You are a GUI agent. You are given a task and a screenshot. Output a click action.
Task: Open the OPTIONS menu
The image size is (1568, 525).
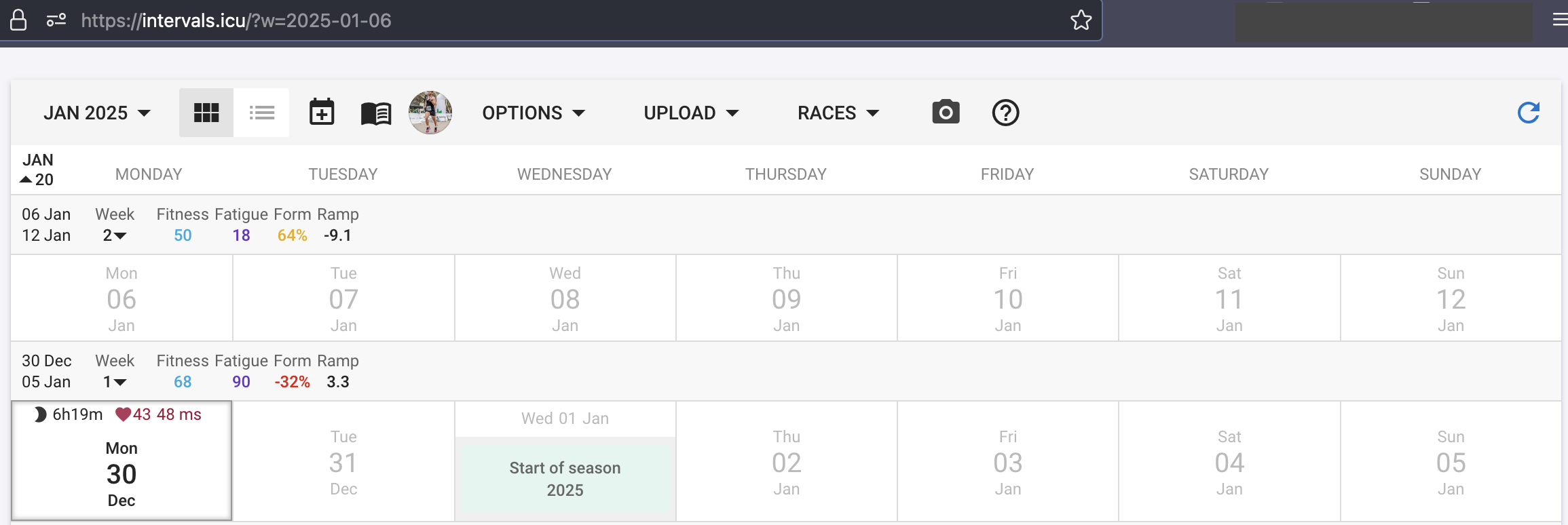point(534,113)
